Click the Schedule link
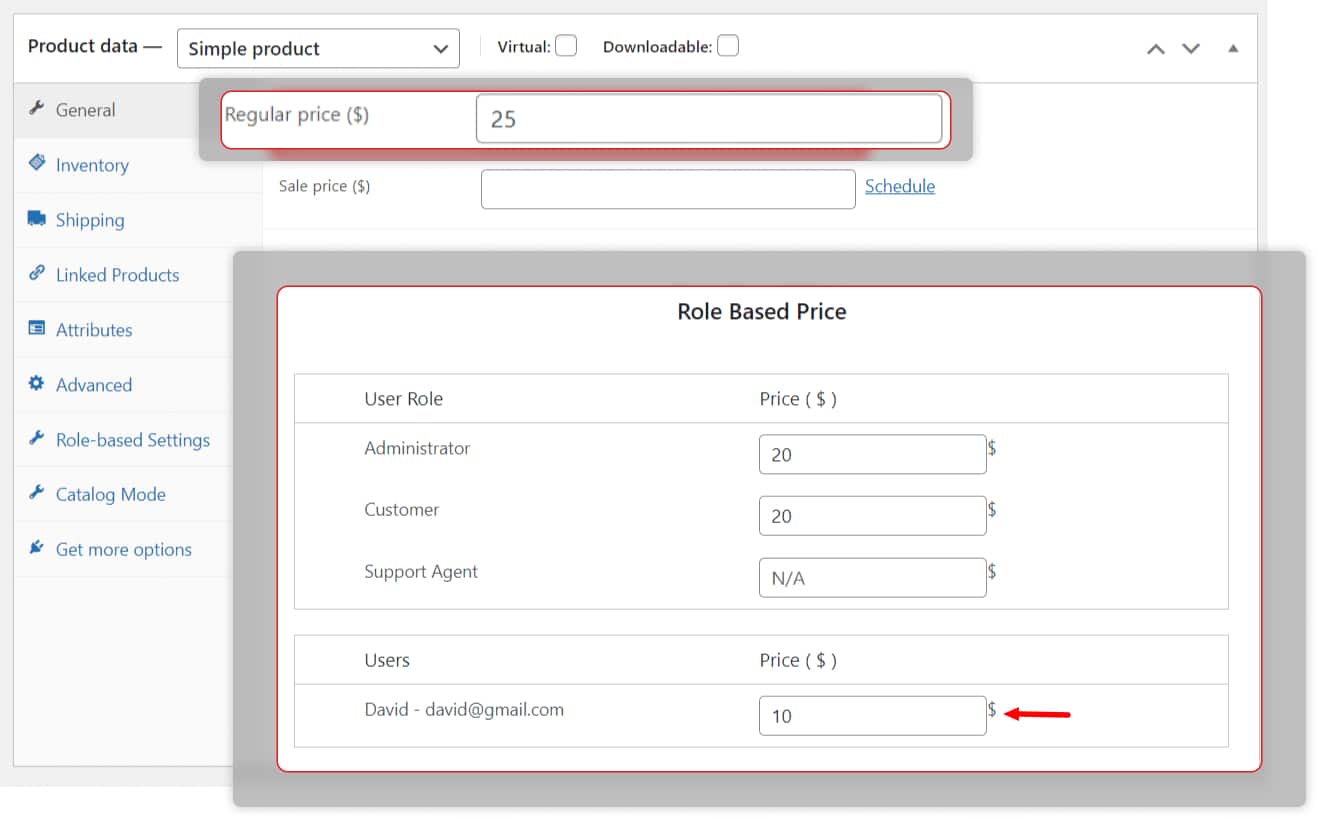This screenshot has height=819, width=1318. [x=900, y=186]
